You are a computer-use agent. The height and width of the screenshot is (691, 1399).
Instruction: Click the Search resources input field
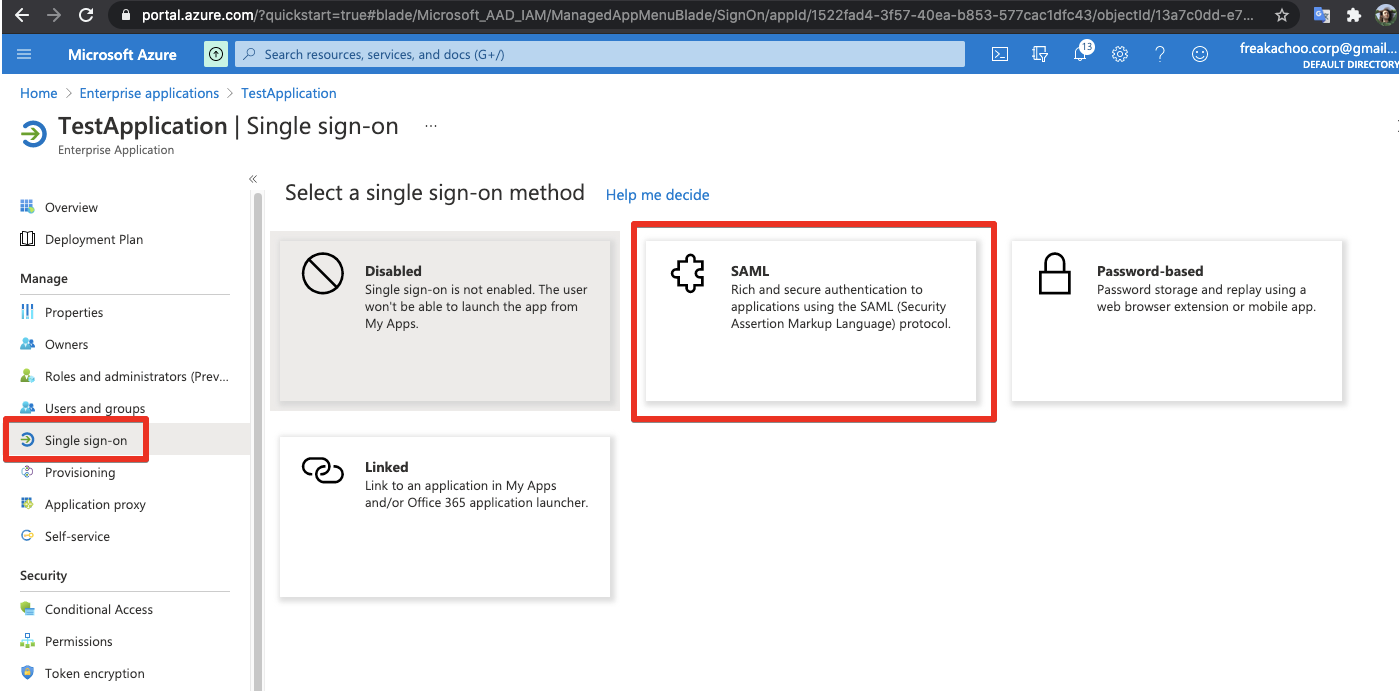coord(600,54)
